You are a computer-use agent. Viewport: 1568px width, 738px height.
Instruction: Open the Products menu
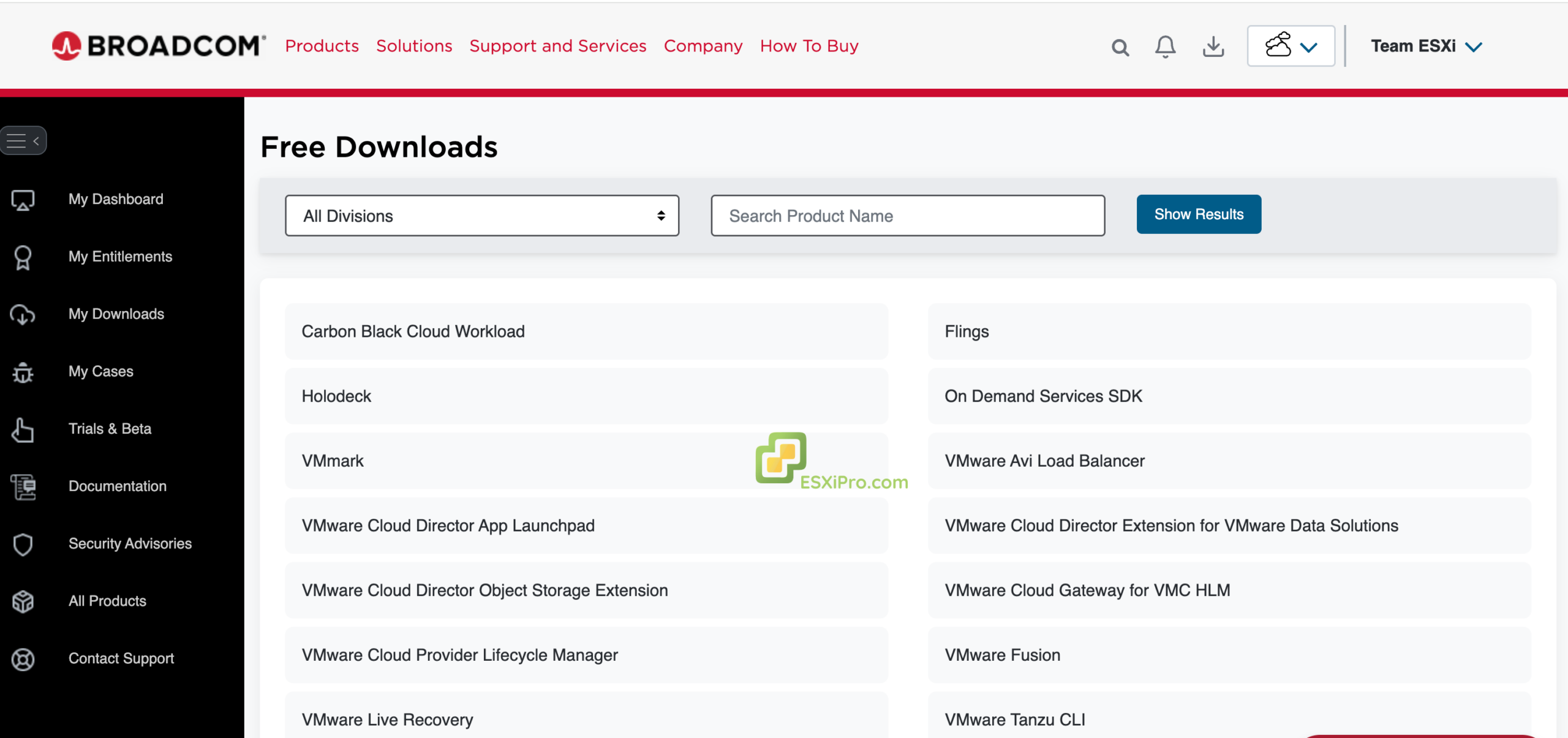tap(322, 46)
